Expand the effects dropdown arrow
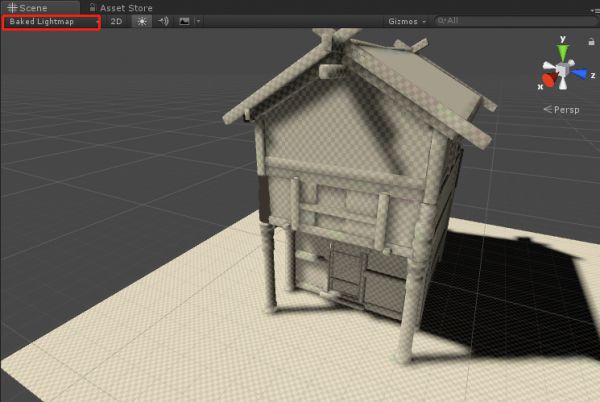600x402 pixels. [198, 21]
